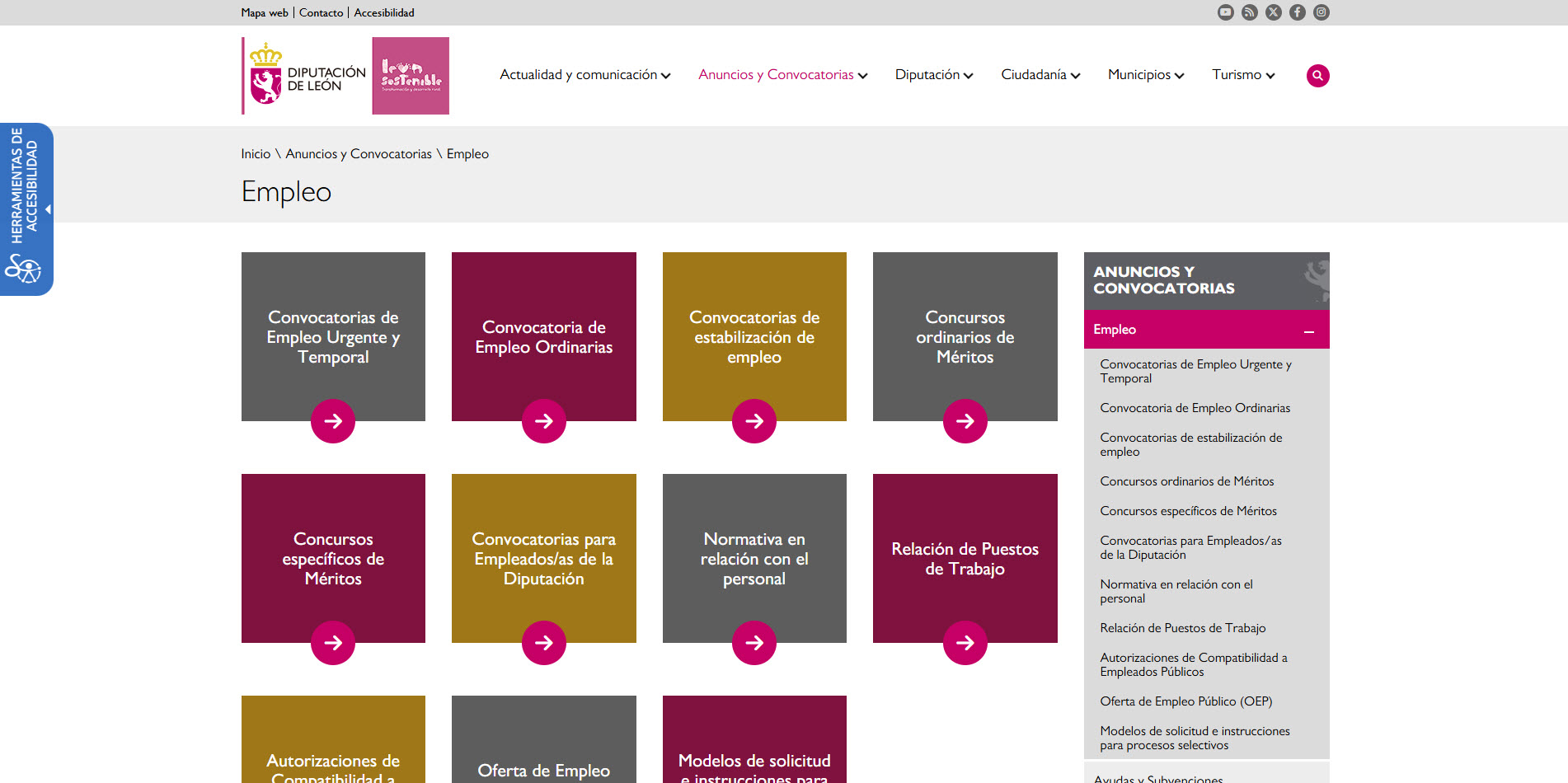1568x783 pixels.
Task: Visit the Facebook page icon
Action: point(1297,12)
